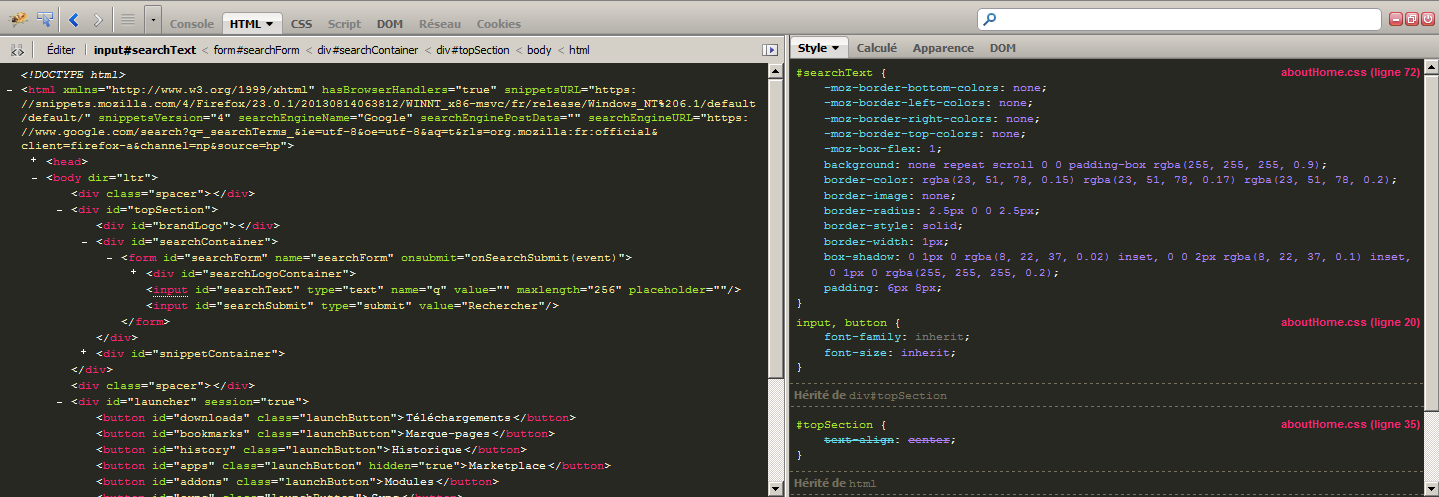
Task: Expand the snippetContainer div node
Action: coord(83,353)
